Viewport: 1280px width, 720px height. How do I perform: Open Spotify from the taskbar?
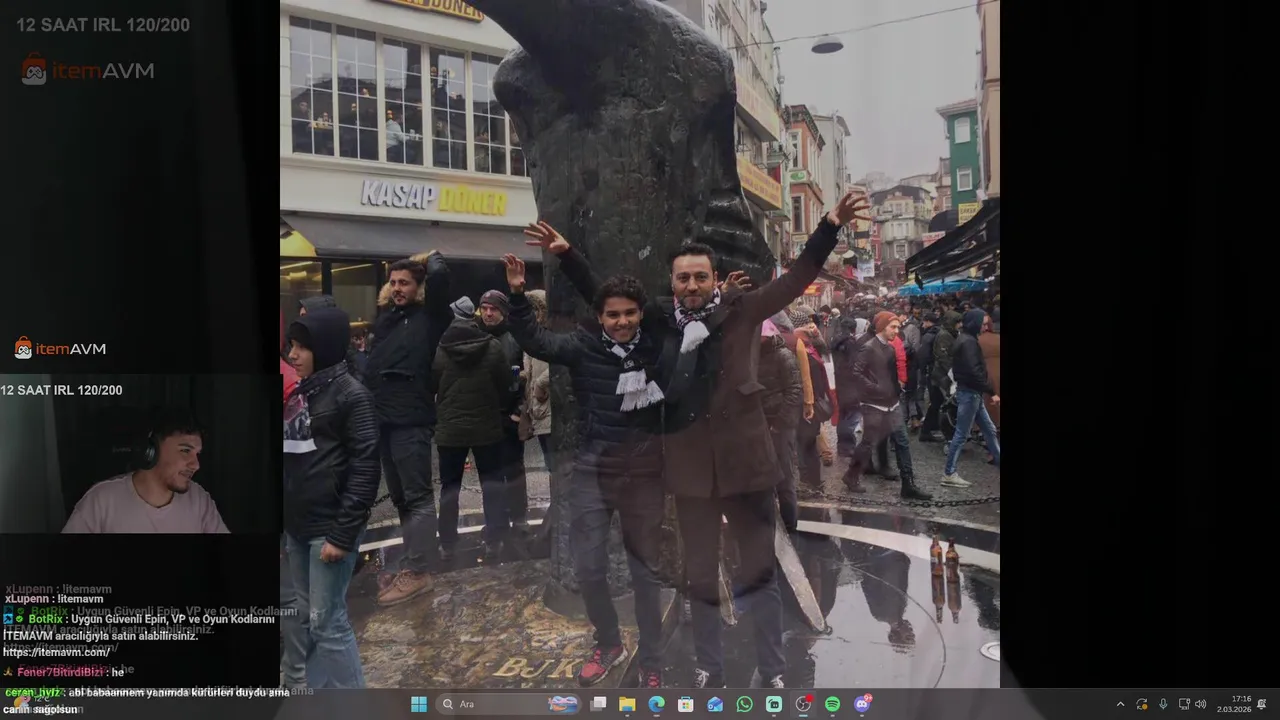pyautogui.click(x=832, y=704)
